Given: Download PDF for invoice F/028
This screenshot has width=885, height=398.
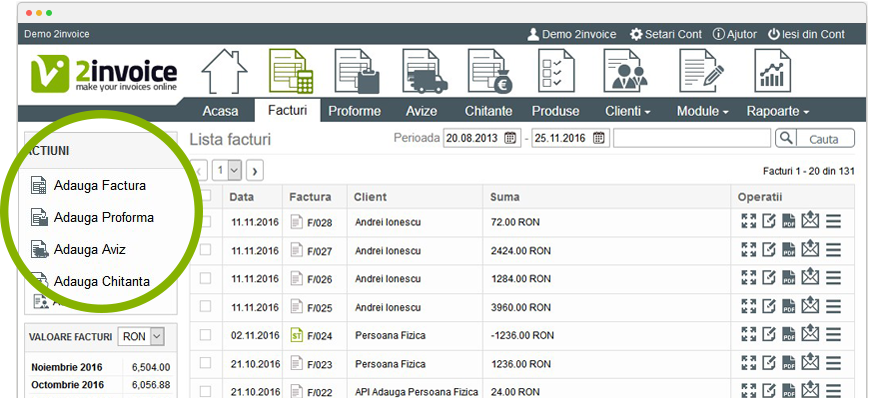Looking at the screenshot, I should (788, 221).
